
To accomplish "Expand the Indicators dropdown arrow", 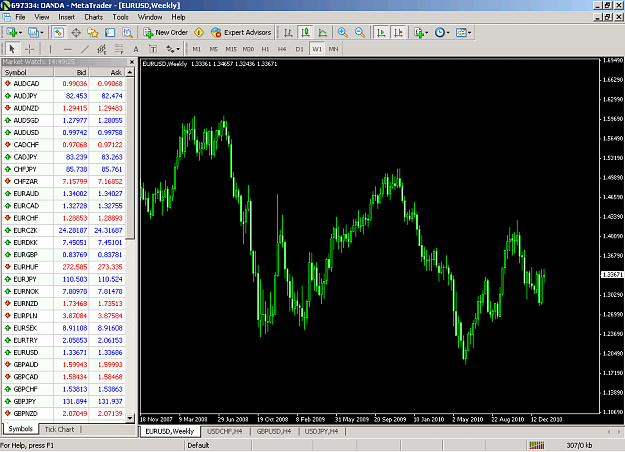I will (x=426, y=33).
